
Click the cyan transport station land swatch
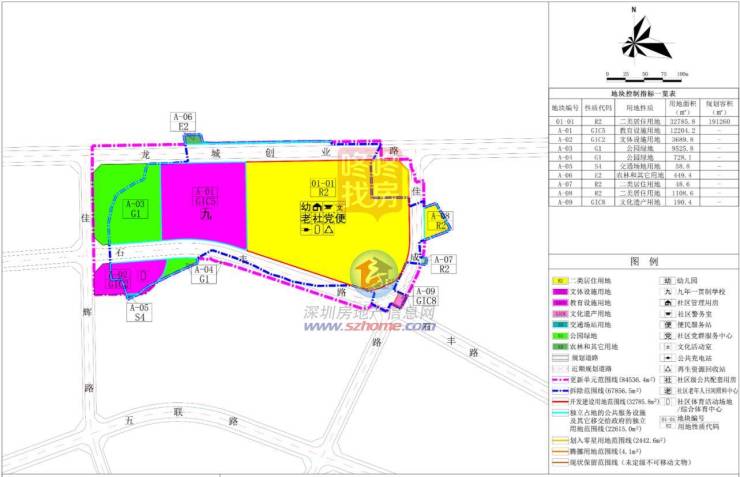[x=560, y=324]
